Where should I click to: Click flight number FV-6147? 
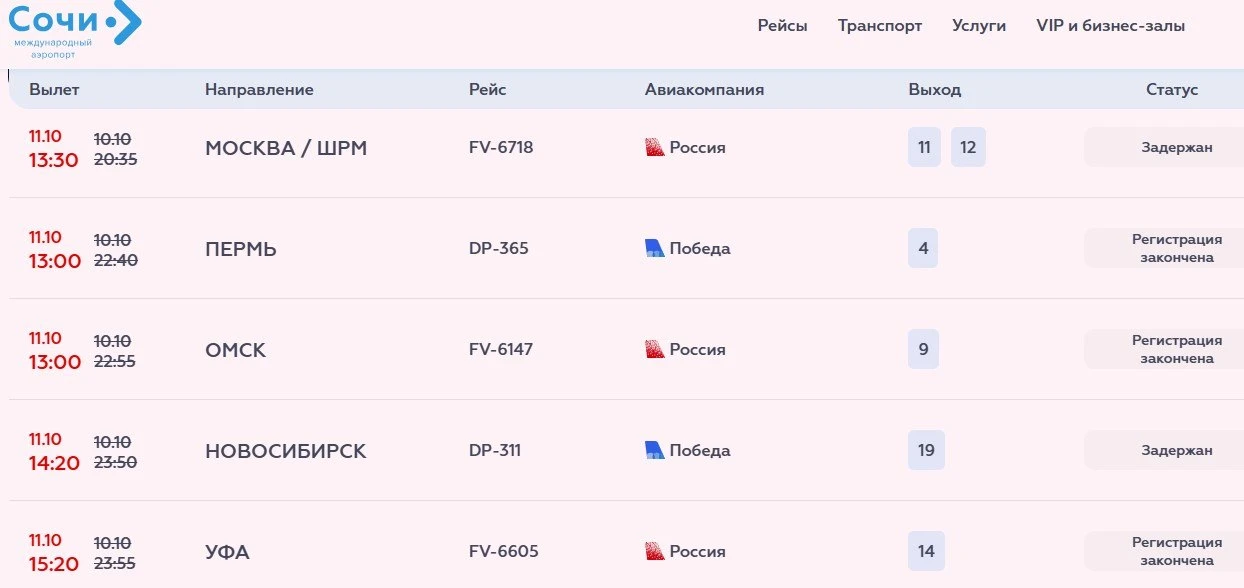click(x=501, y=350)
